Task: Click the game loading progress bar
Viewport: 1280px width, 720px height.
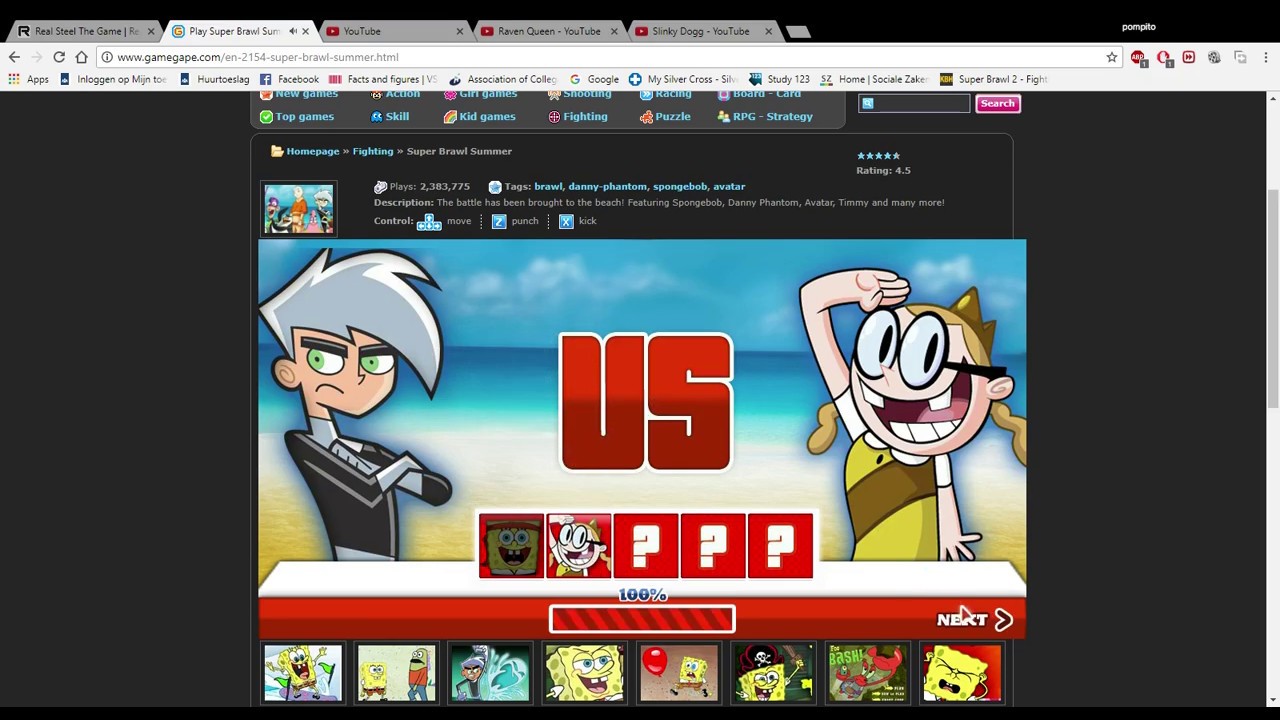Action: [642, 620]
